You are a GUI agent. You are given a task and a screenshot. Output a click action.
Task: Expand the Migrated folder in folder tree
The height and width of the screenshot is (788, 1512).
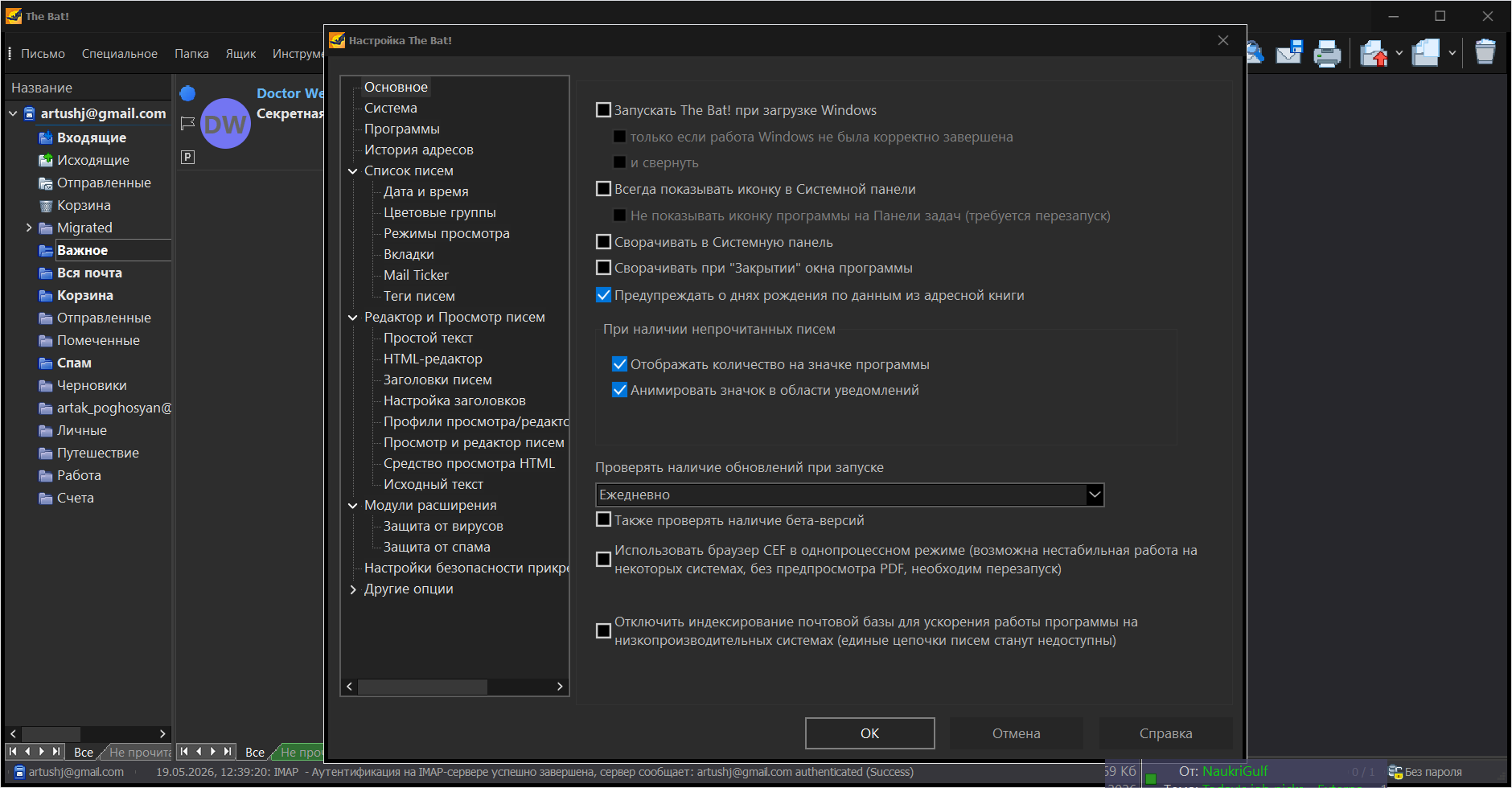[x=29, y=228]
